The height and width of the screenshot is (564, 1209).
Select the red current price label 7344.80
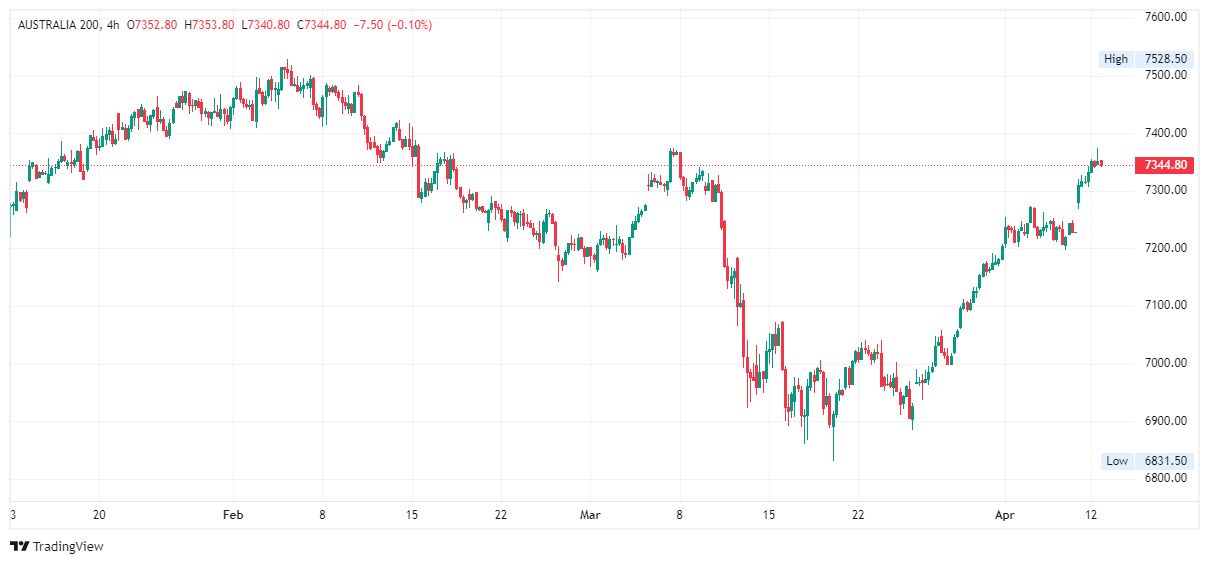coord(1165,165)
